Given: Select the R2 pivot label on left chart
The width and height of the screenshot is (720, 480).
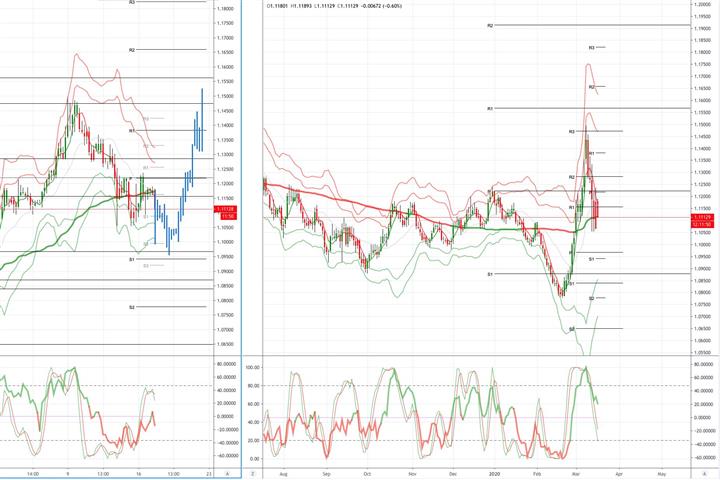Looking at the screenshot, I should point(132,50).
